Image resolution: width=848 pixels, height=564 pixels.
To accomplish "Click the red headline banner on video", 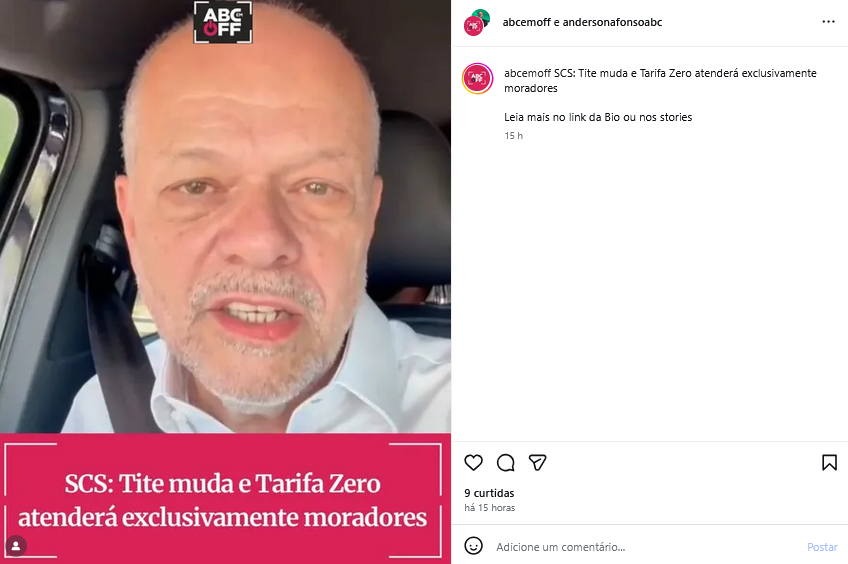I will coord(225,499).
